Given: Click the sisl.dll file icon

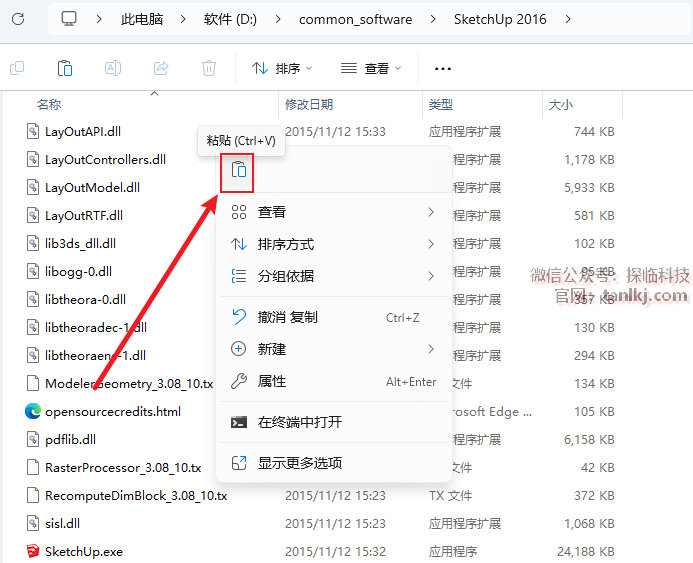Looking at the screenshot, I should (33, 523).
